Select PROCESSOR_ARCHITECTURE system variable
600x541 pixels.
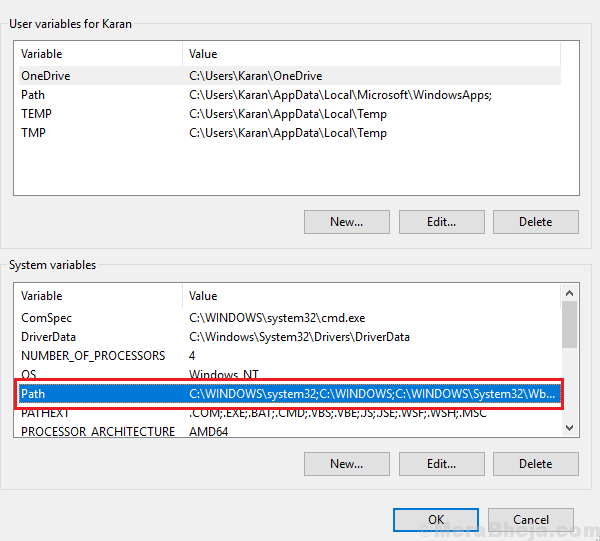[x=290, y=431]
